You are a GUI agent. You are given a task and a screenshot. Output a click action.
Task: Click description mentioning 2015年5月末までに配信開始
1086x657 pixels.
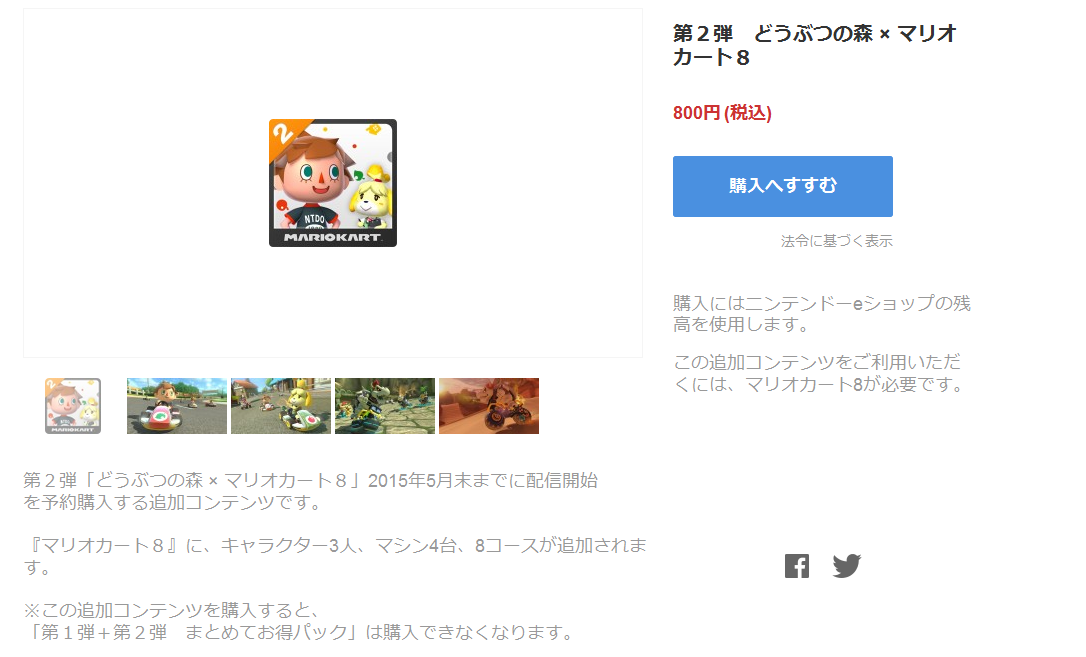[x=310, y=491]
